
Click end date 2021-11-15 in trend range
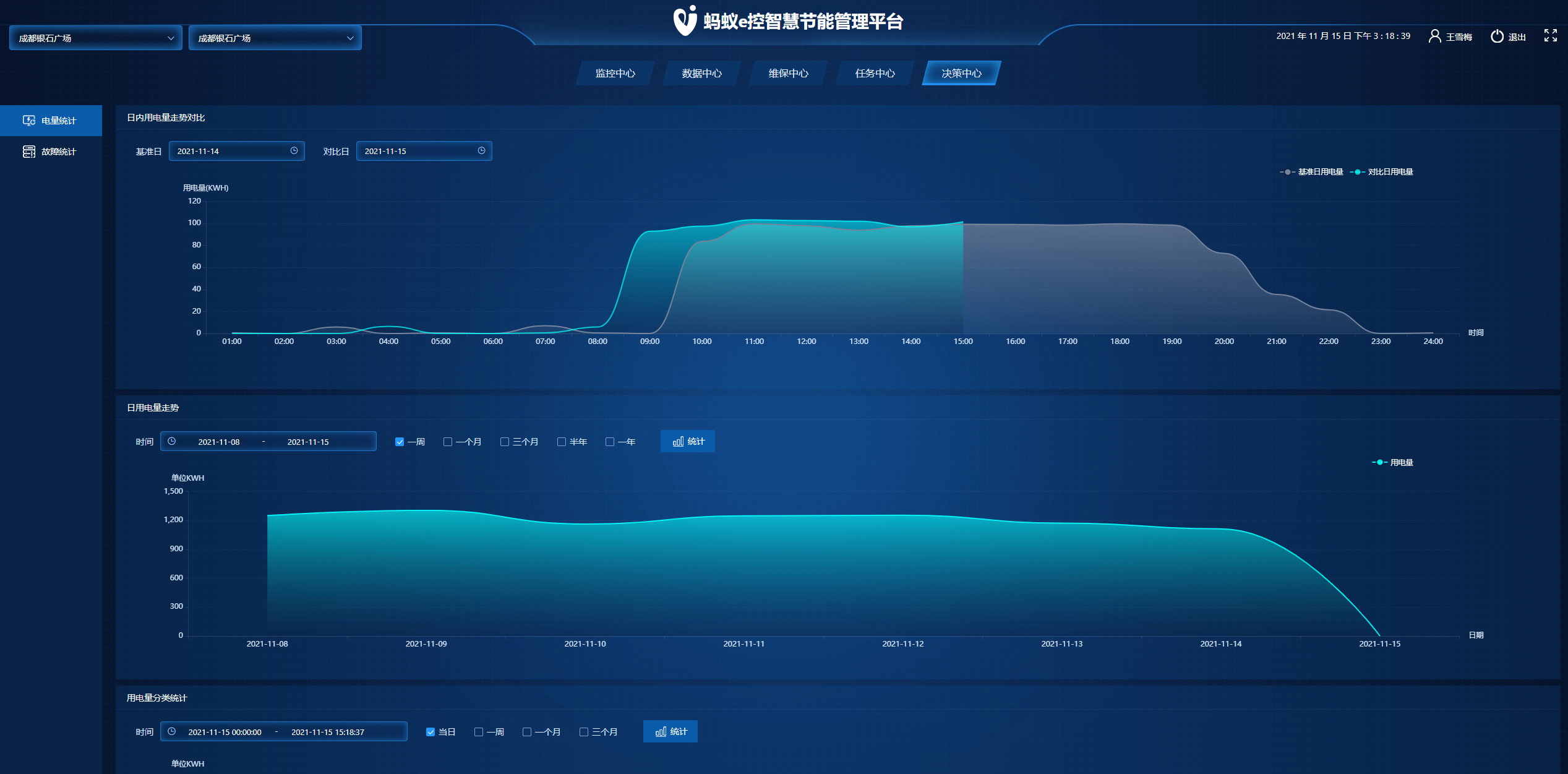[308, 442]
